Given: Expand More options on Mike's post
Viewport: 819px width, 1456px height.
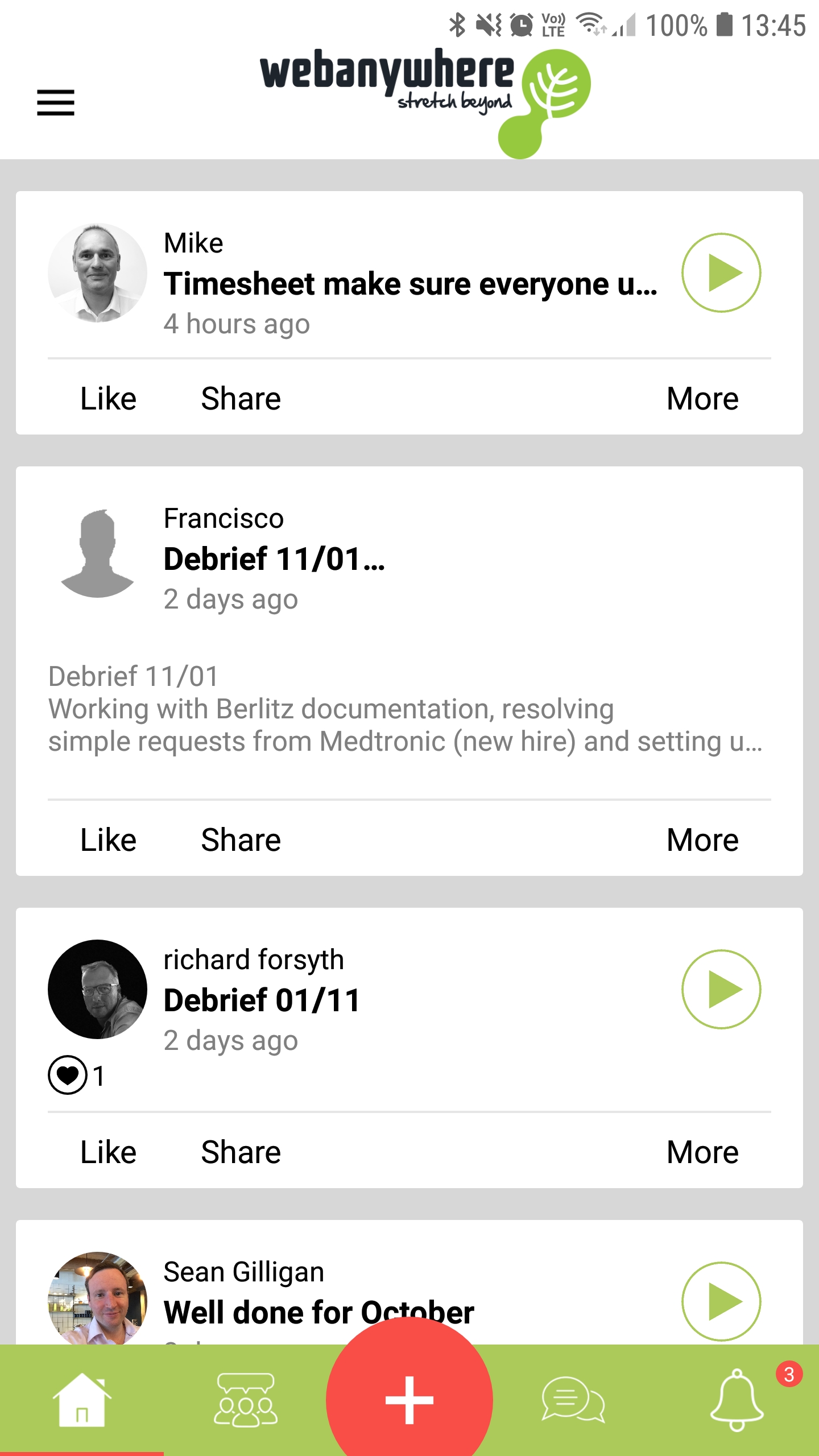Looking at the screenshot, I should pos(702,398).
